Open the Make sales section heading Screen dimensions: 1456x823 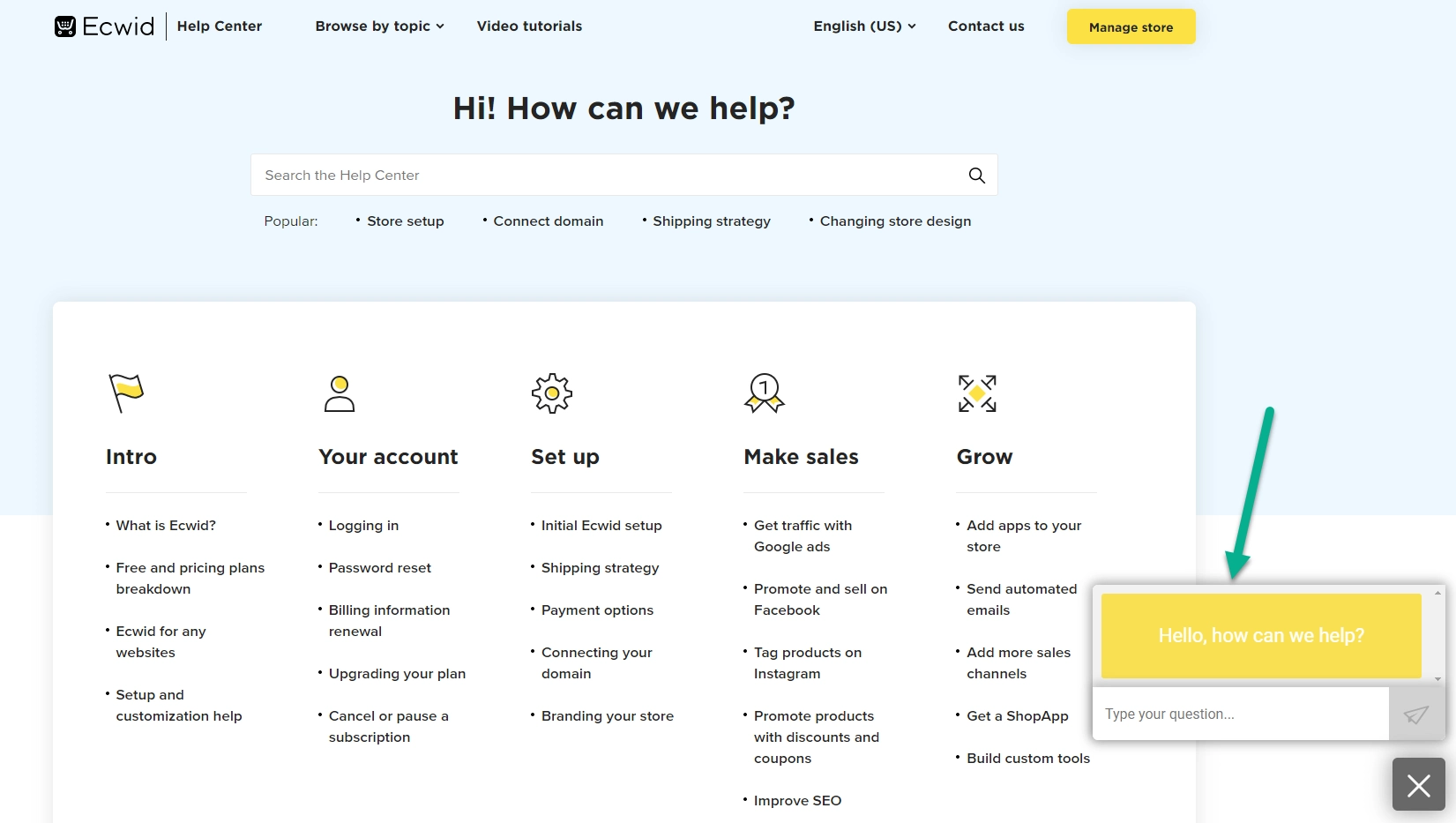point(801,457)
